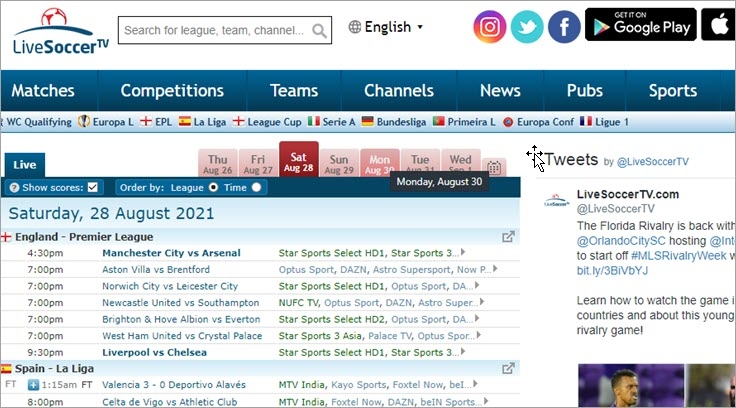This screenshot has width=736, height=408.
Task: Open La Liga pop-out icon
Action: (x=508, y=369)
